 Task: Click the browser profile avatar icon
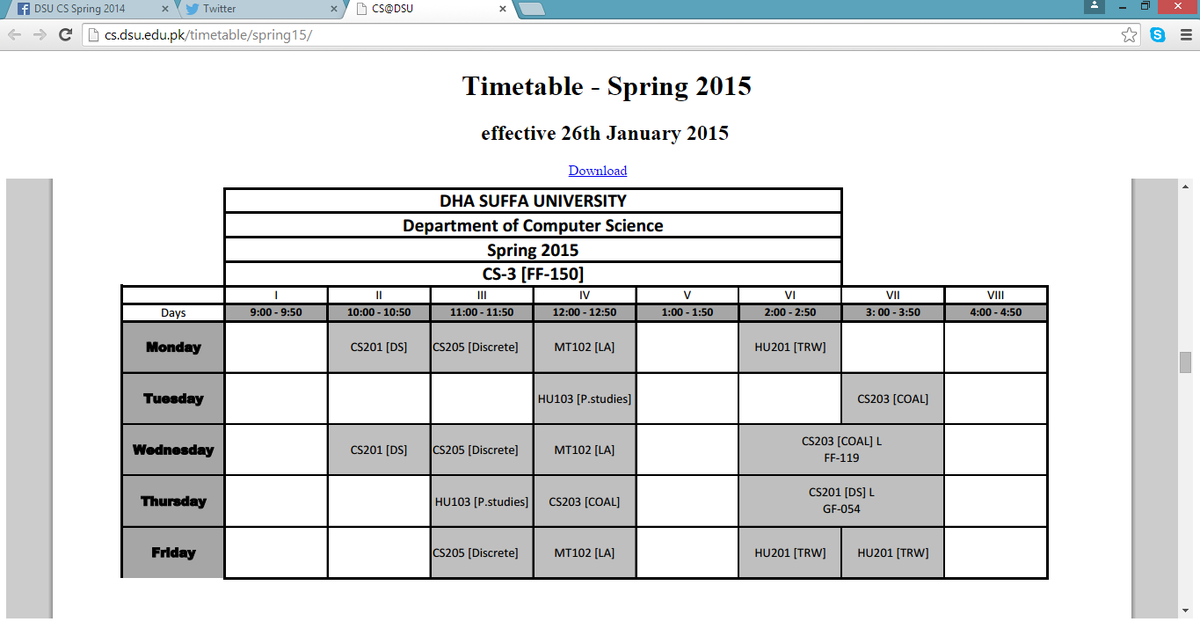(1093, 6)
